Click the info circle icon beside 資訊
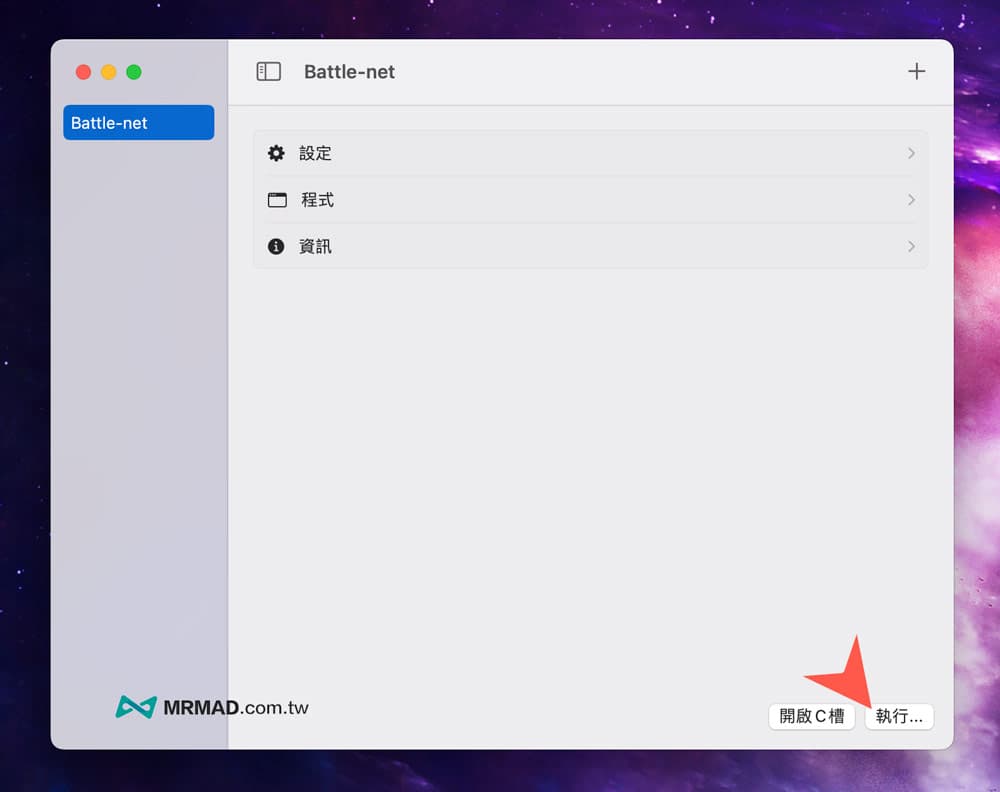 click(x=276, y=246)
